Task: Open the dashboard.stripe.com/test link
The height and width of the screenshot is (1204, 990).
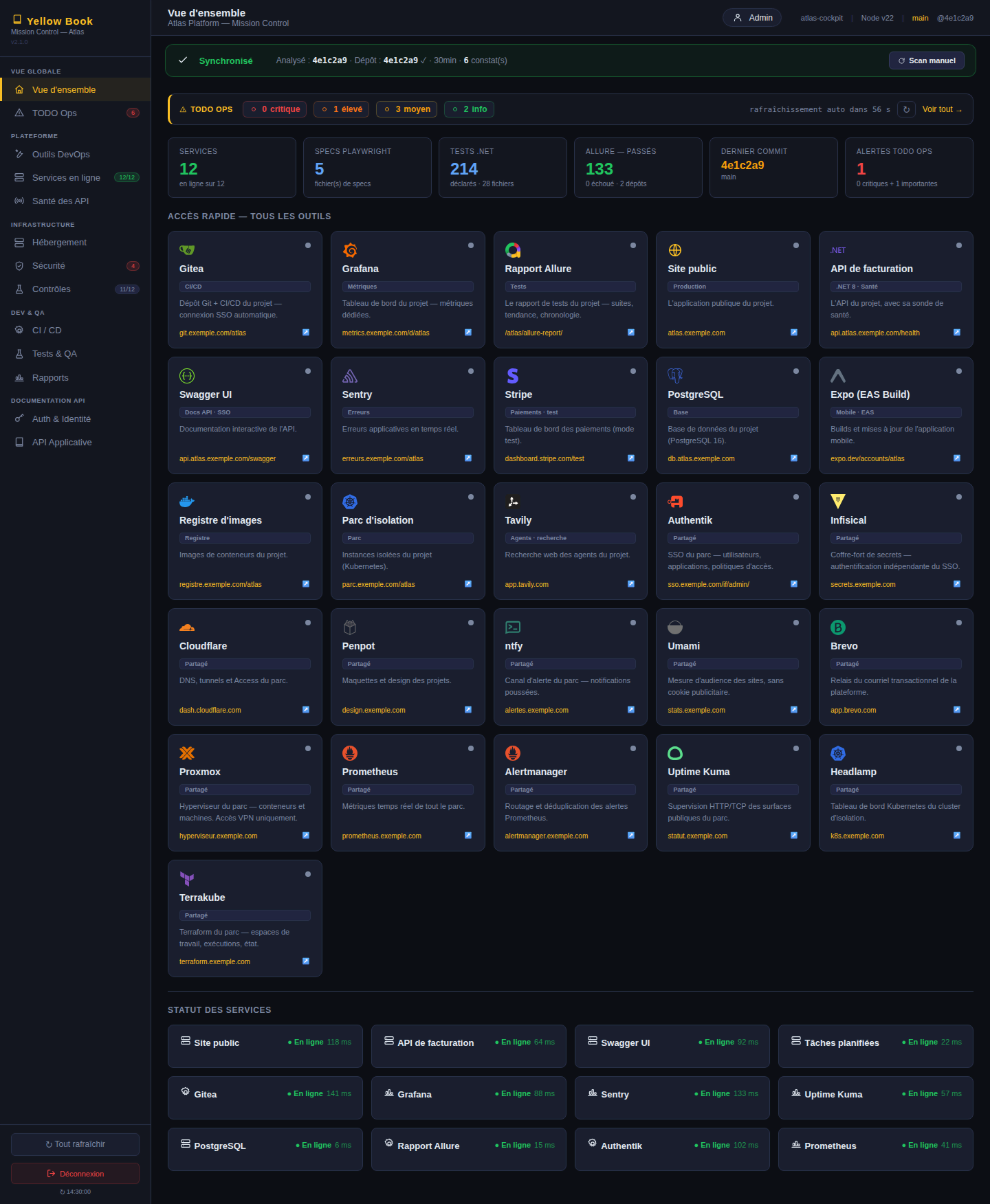Action: [x=544, y=458]
